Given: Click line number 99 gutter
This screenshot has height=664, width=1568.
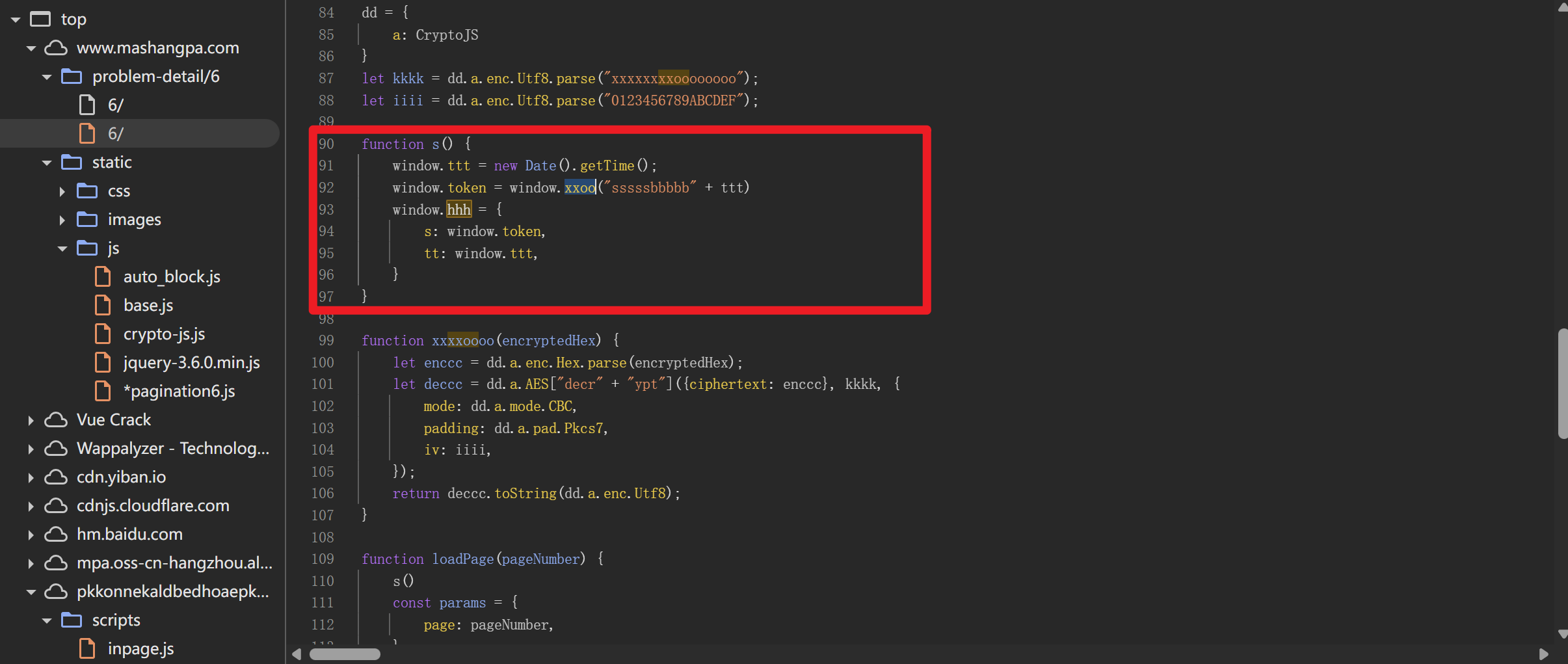Looking at the screenshot, I should [x=326, y=341].
